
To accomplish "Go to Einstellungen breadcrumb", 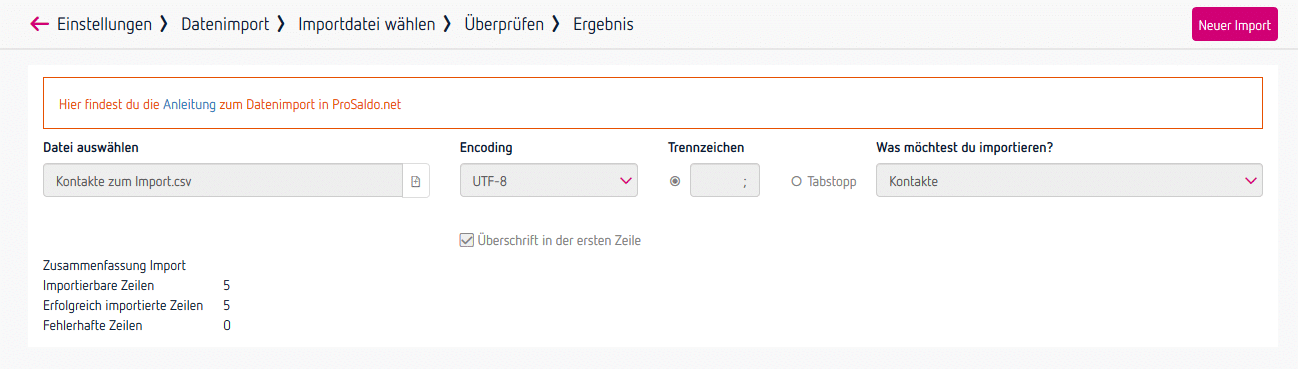I will point(105,24).
